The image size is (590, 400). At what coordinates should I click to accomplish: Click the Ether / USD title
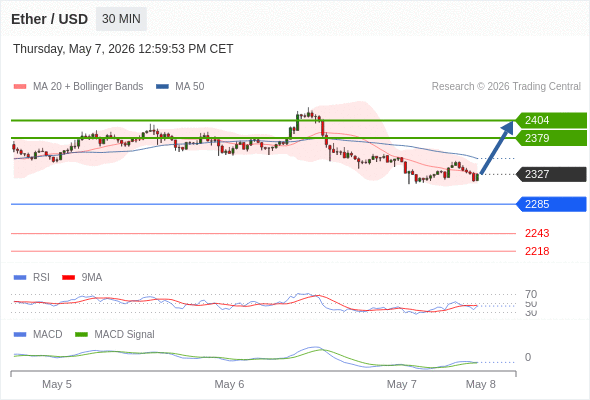point(49,19)
